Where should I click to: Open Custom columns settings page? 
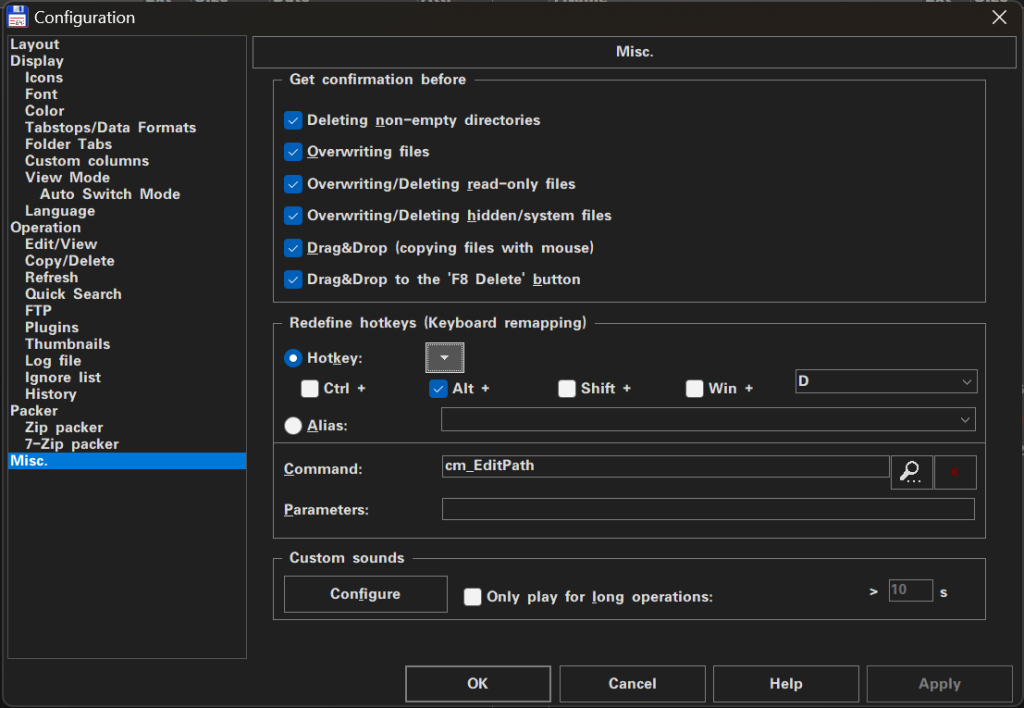point(87,161)
